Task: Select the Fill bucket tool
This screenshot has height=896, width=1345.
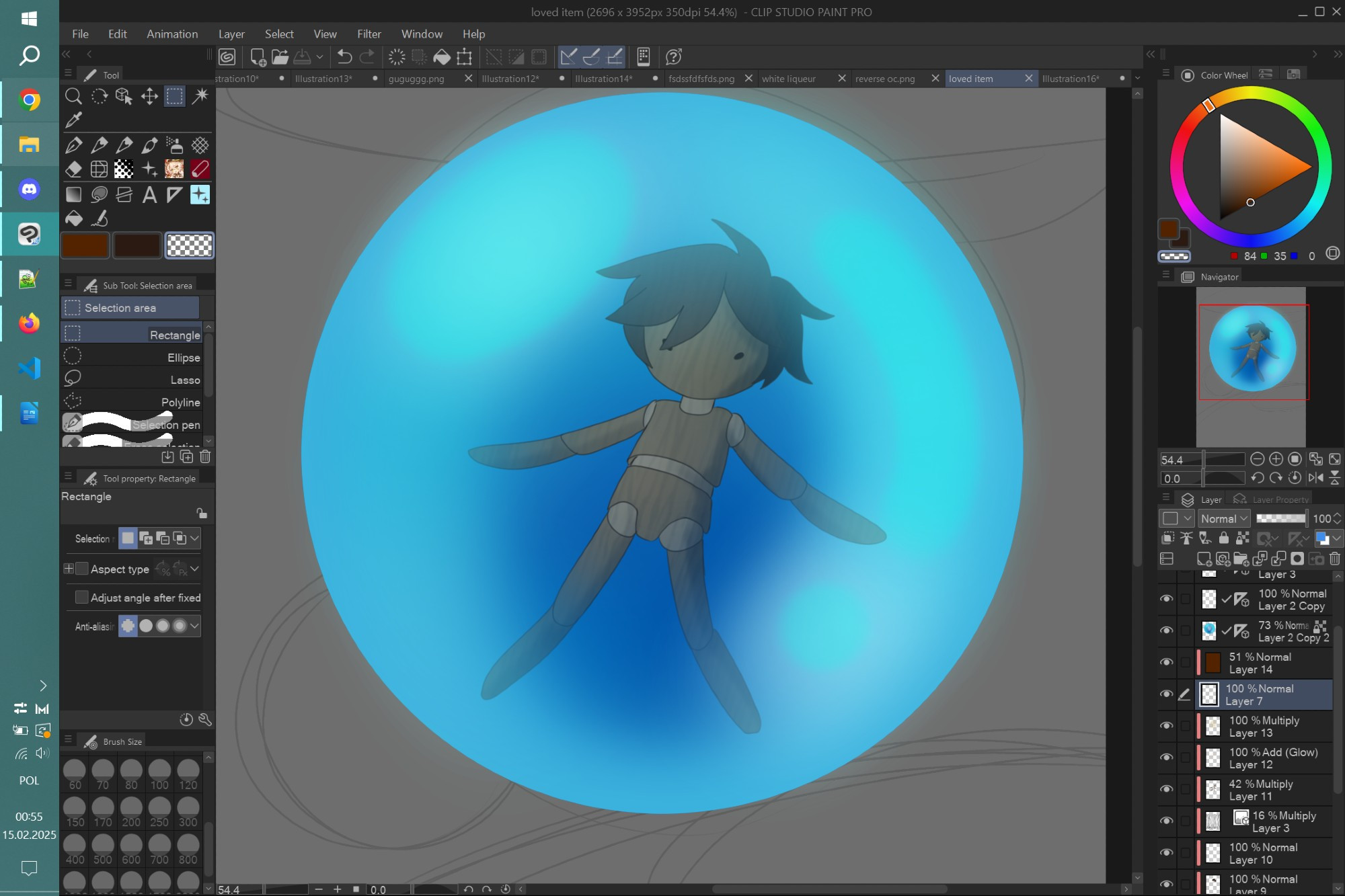Action: pyautogui.click(x=73, y=218)
